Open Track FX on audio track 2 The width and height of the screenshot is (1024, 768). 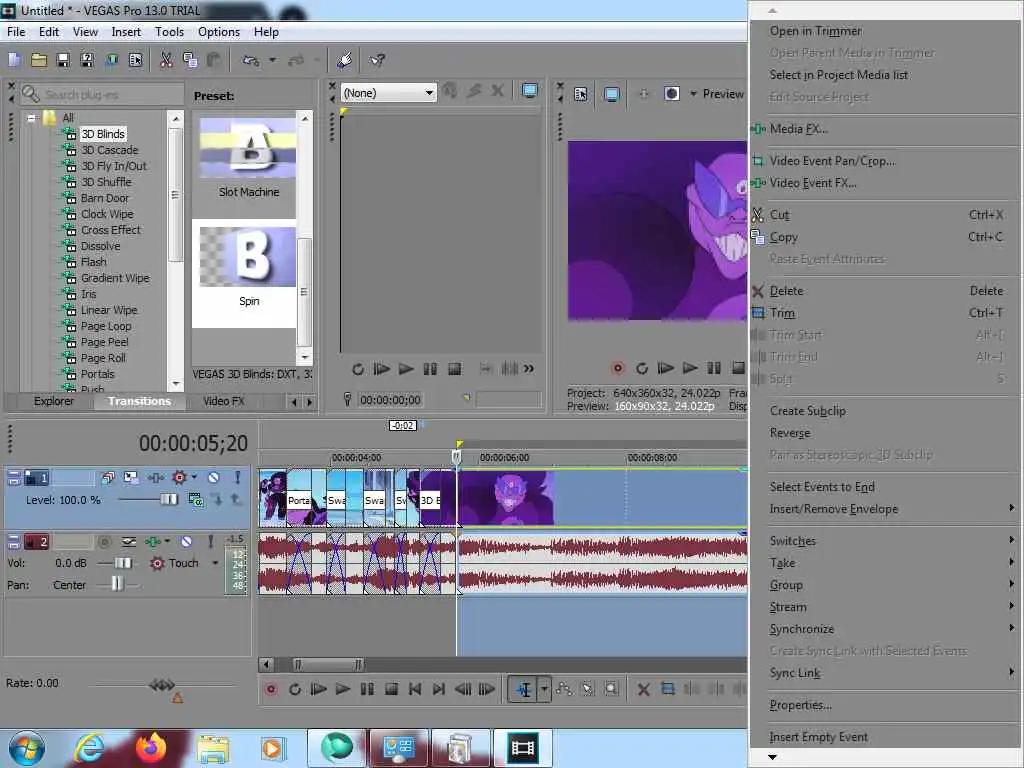click(x=152, y=541)
